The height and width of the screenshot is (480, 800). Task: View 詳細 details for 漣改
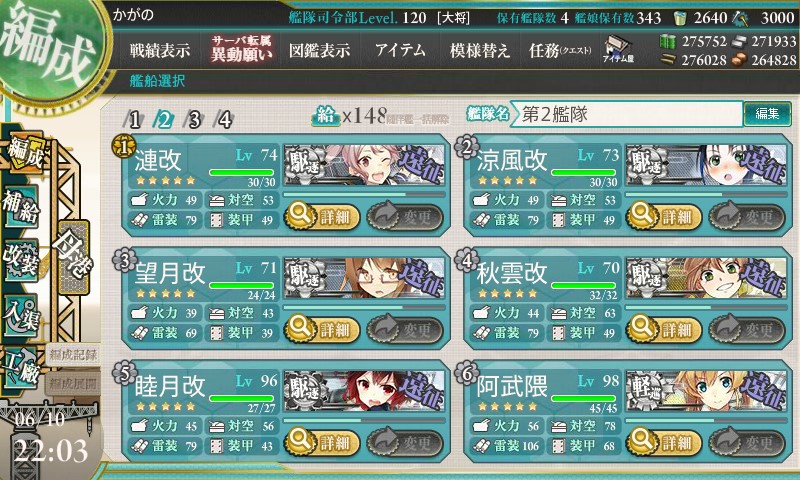pyautogui.click(x=322, y=217)
